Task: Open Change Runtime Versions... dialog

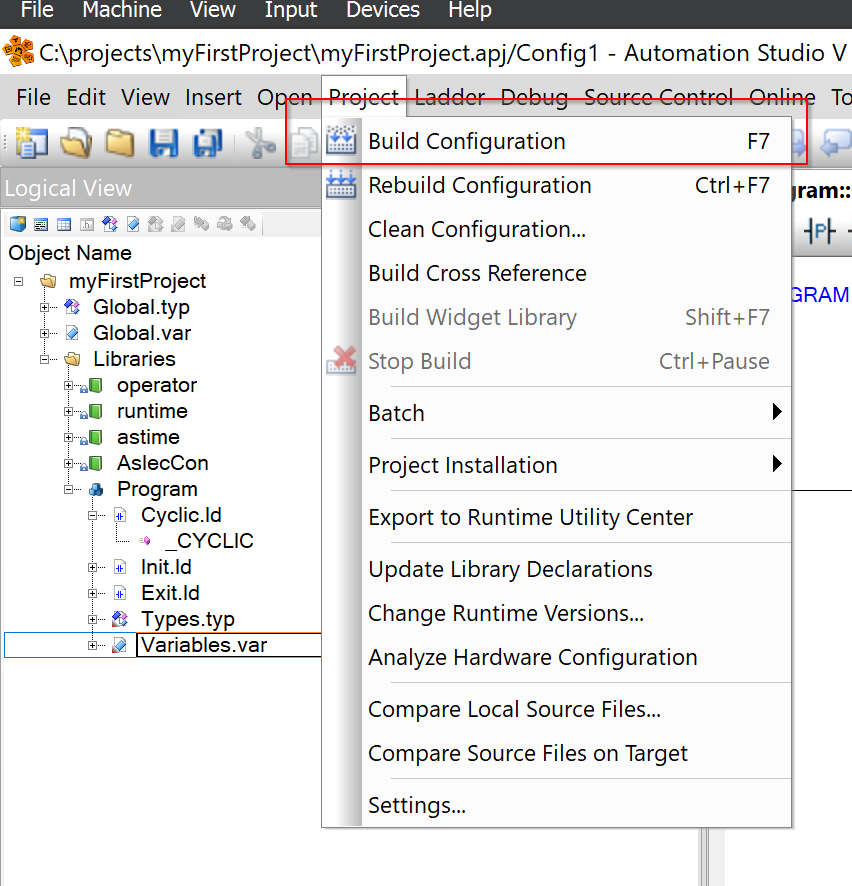Action: (x=557, y=613)
